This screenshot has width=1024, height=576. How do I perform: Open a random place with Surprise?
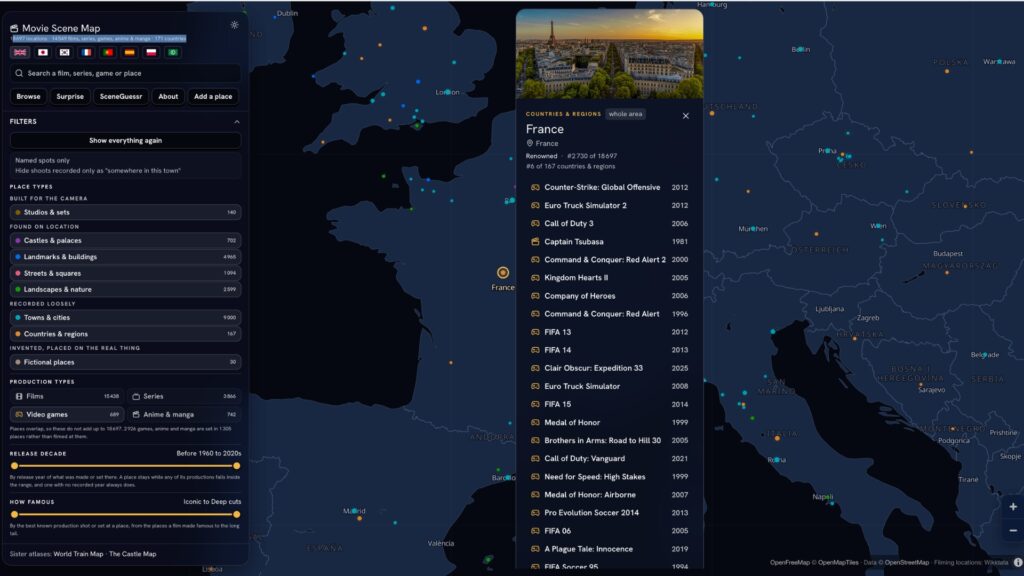pyautogui.click(x=70, y=97)
